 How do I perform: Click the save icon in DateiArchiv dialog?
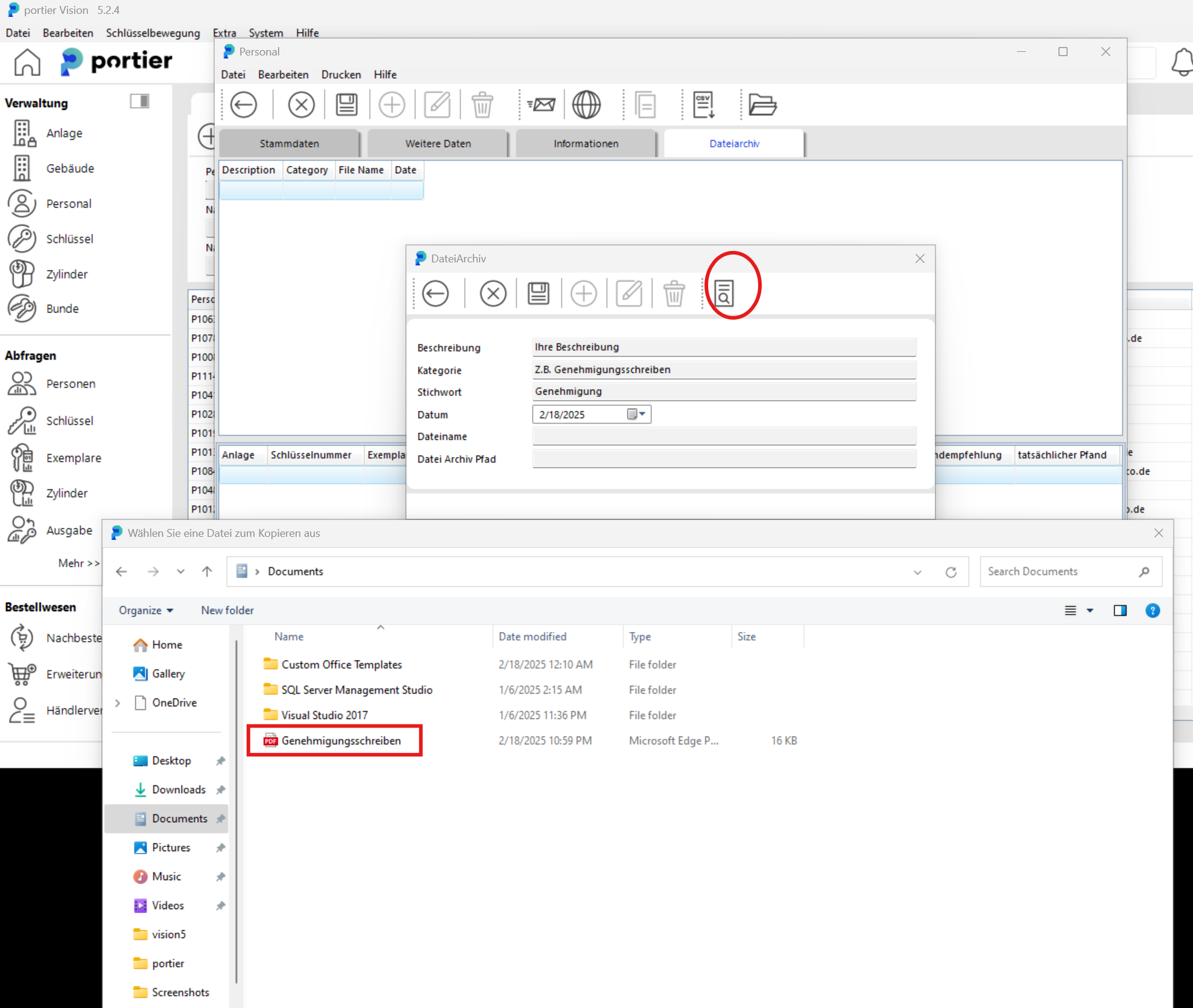click(538, 294)
